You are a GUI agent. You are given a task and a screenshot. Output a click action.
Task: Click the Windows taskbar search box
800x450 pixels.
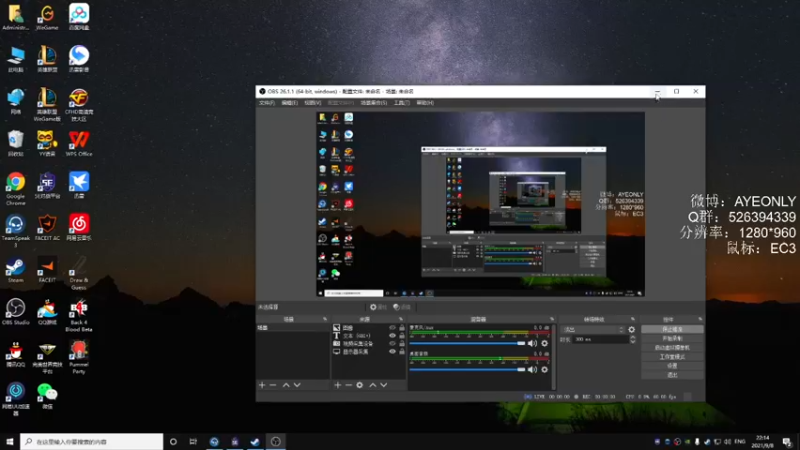[92, 441]
